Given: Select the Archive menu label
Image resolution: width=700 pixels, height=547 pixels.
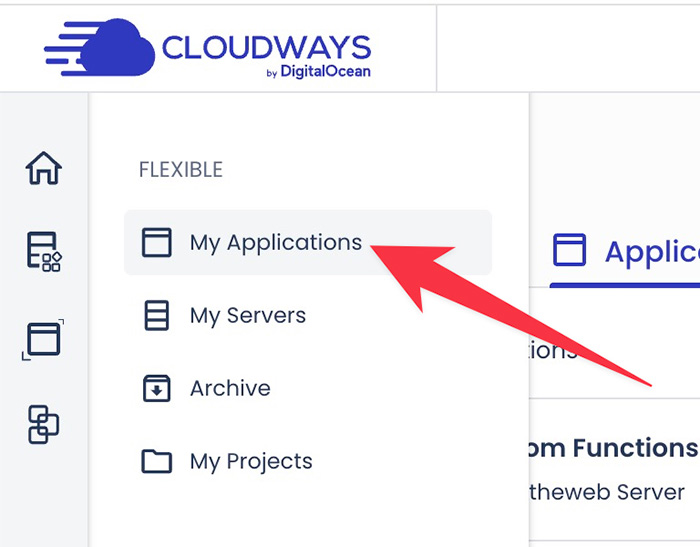Looking at the screenshot, I should [x=230, y=389].
